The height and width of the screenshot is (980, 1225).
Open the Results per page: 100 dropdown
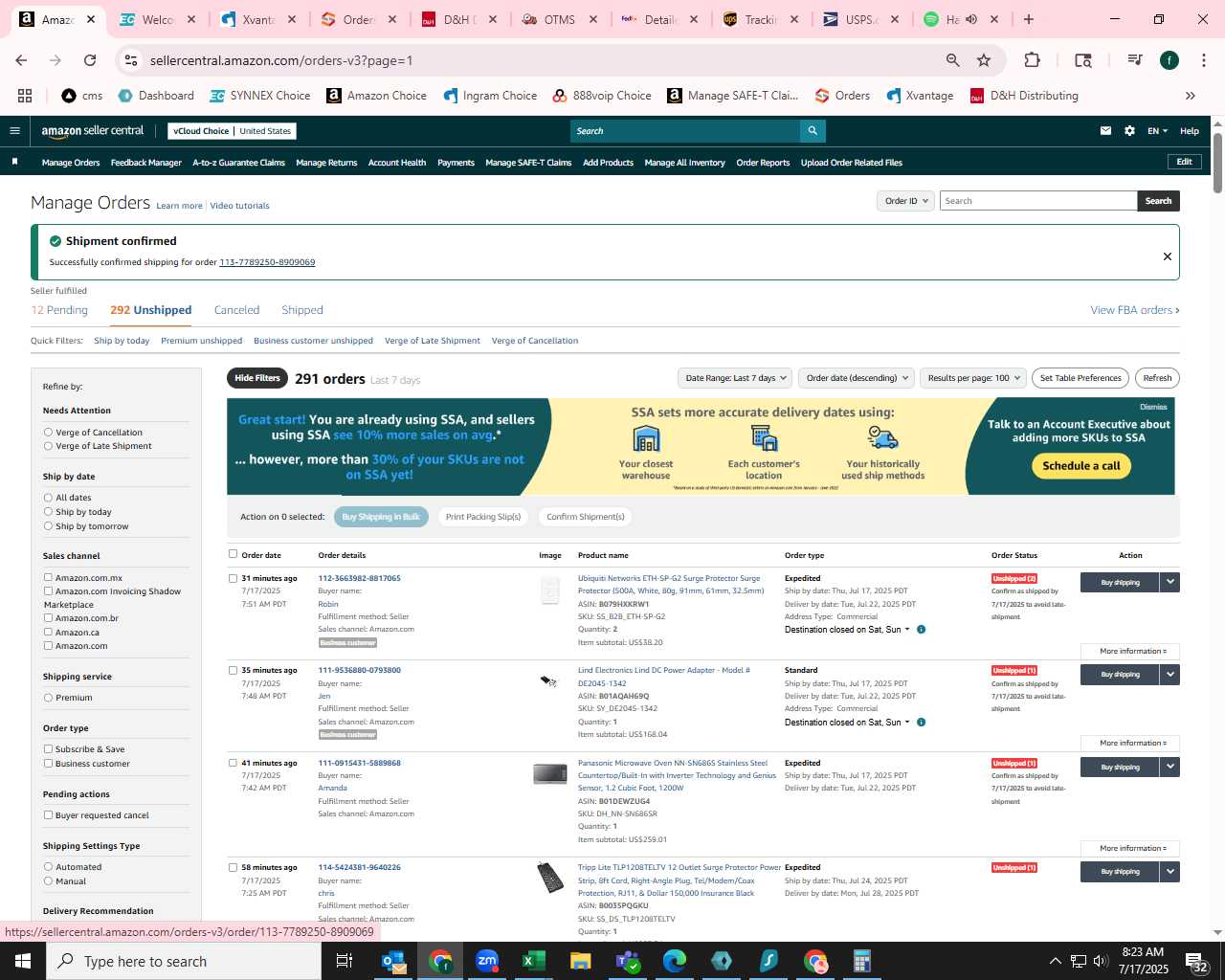tap(972, 378)
